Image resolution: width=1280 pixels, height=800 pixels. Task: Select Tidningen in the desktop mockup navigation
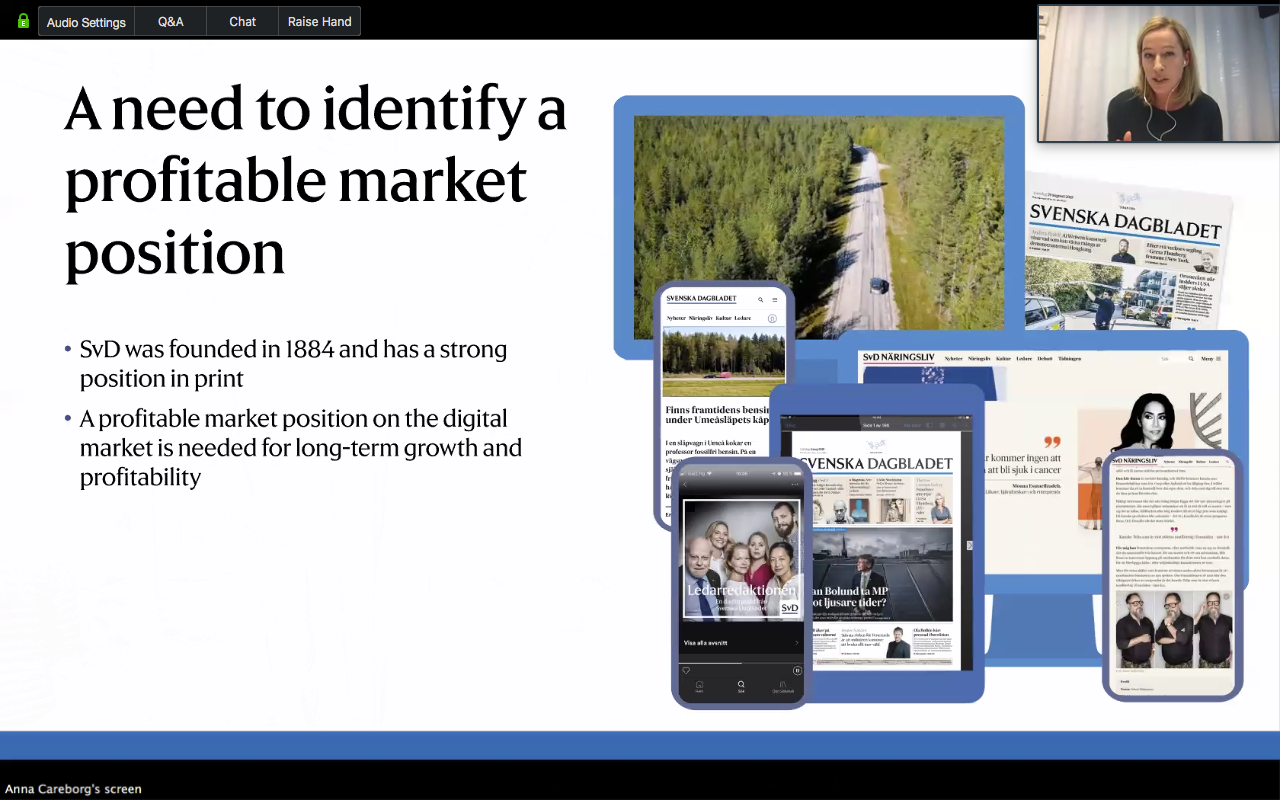coord(1069,358)
